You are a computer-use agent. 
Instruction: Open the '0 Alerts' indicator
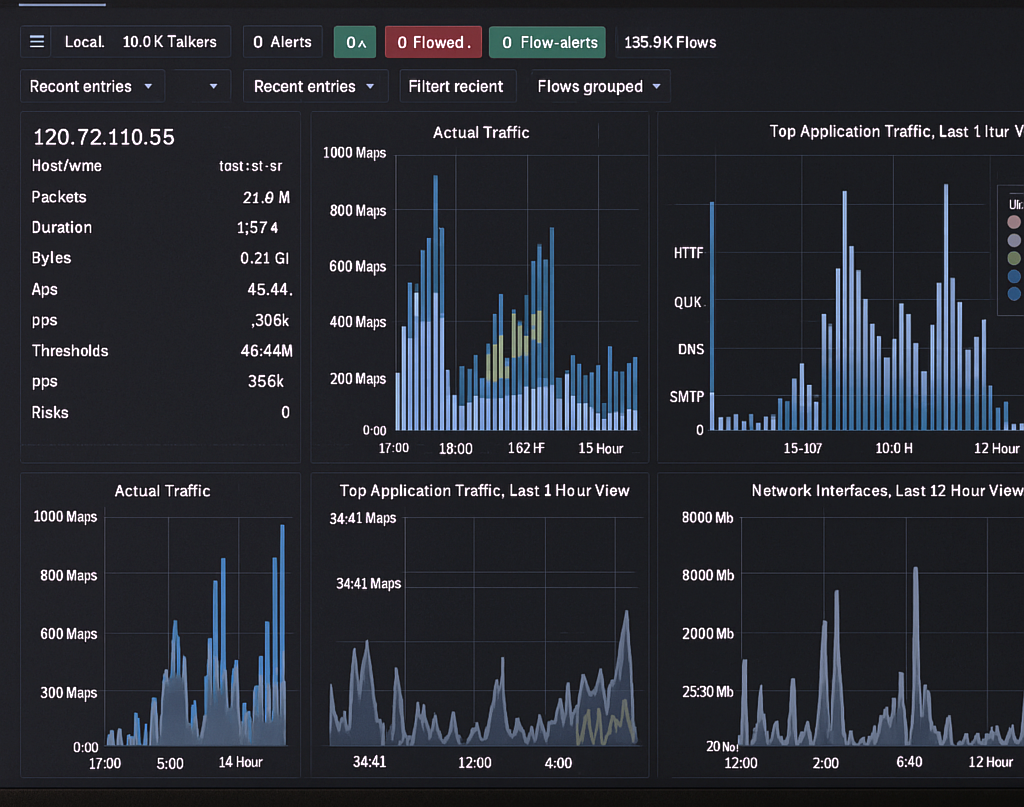pos(282,42)
